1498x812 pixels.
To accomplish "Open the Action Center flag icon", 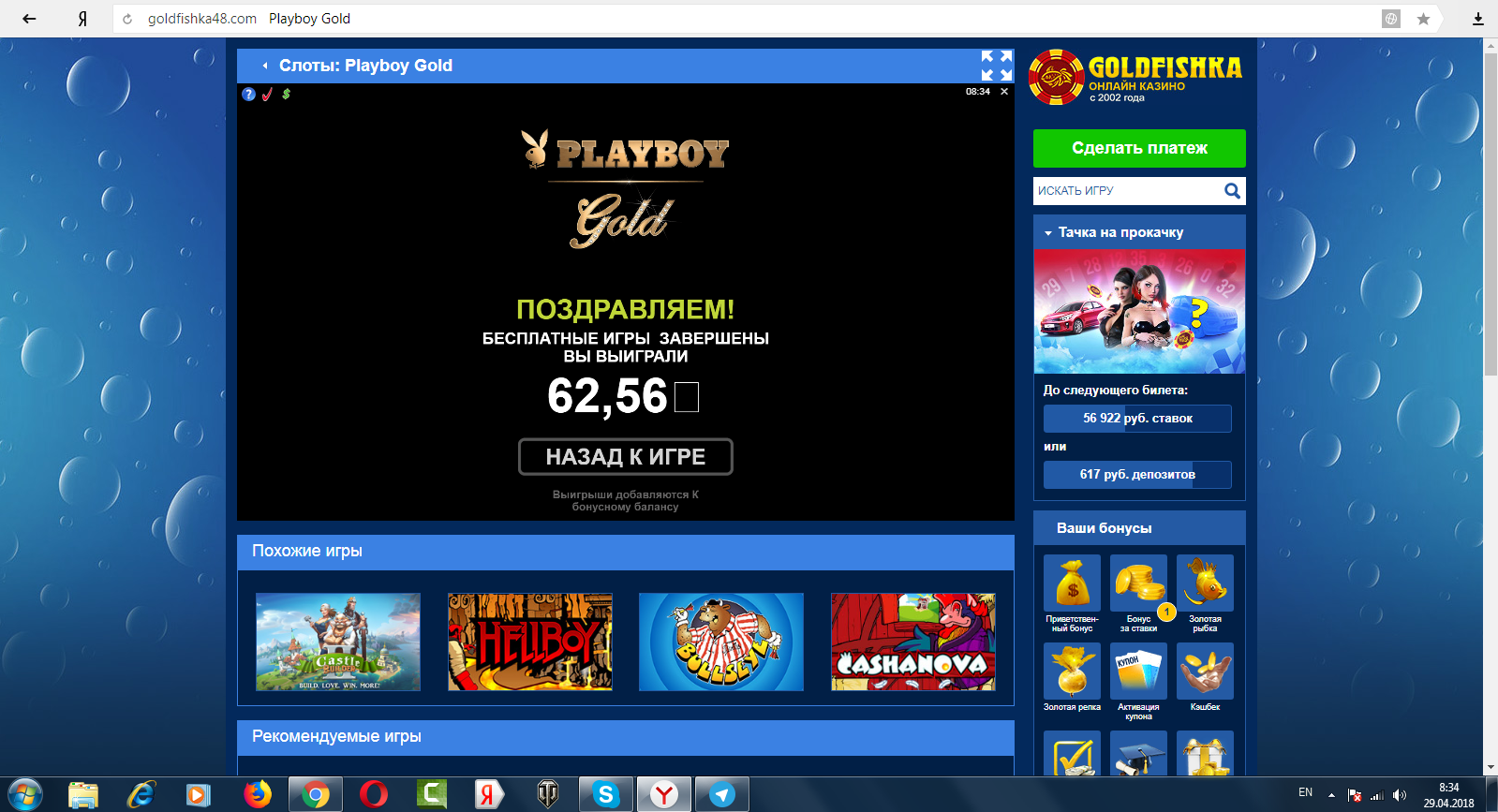I will click(x=1355, y=795).
